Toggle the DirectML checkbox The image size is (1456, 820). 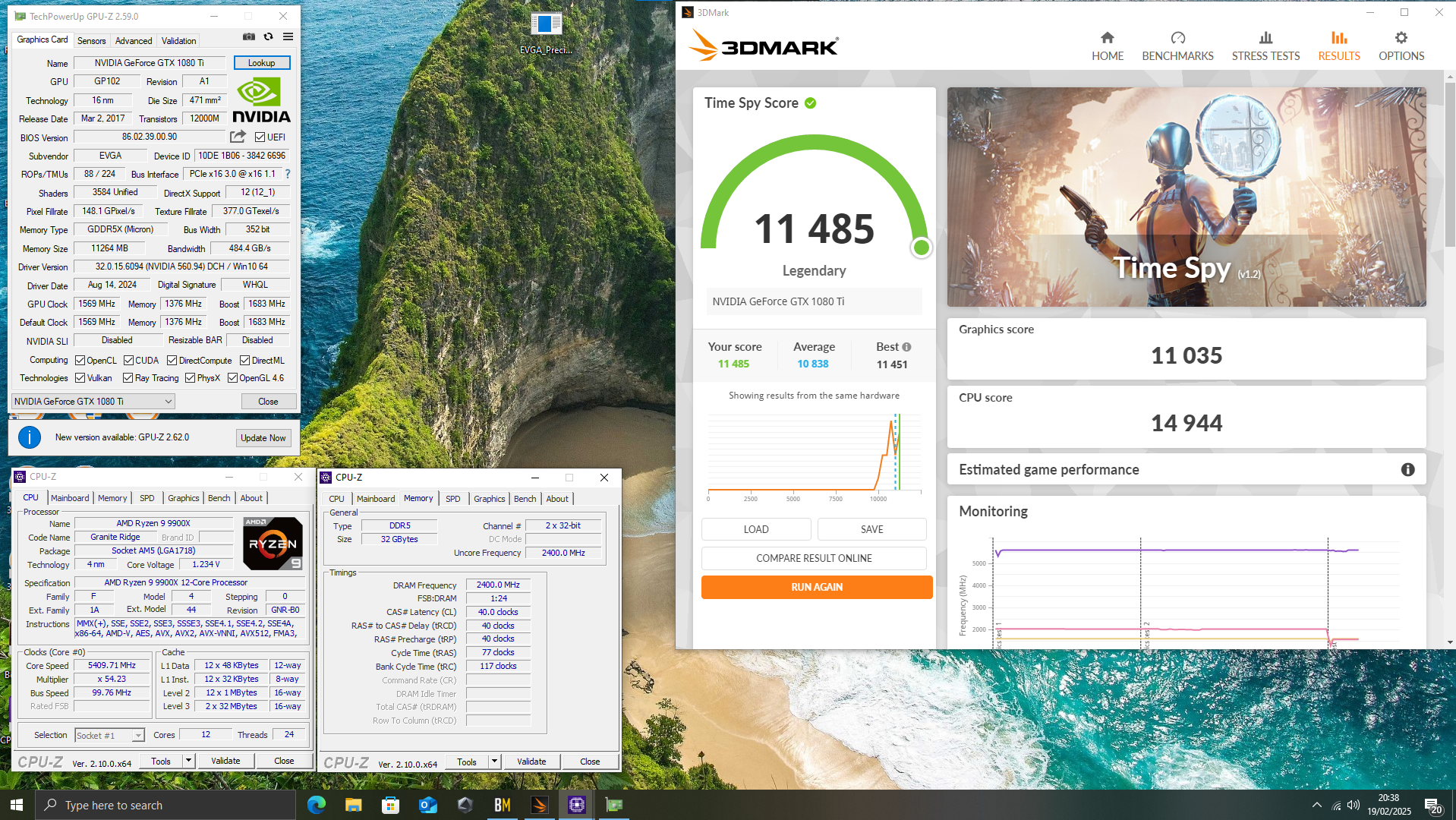(245, 361)
